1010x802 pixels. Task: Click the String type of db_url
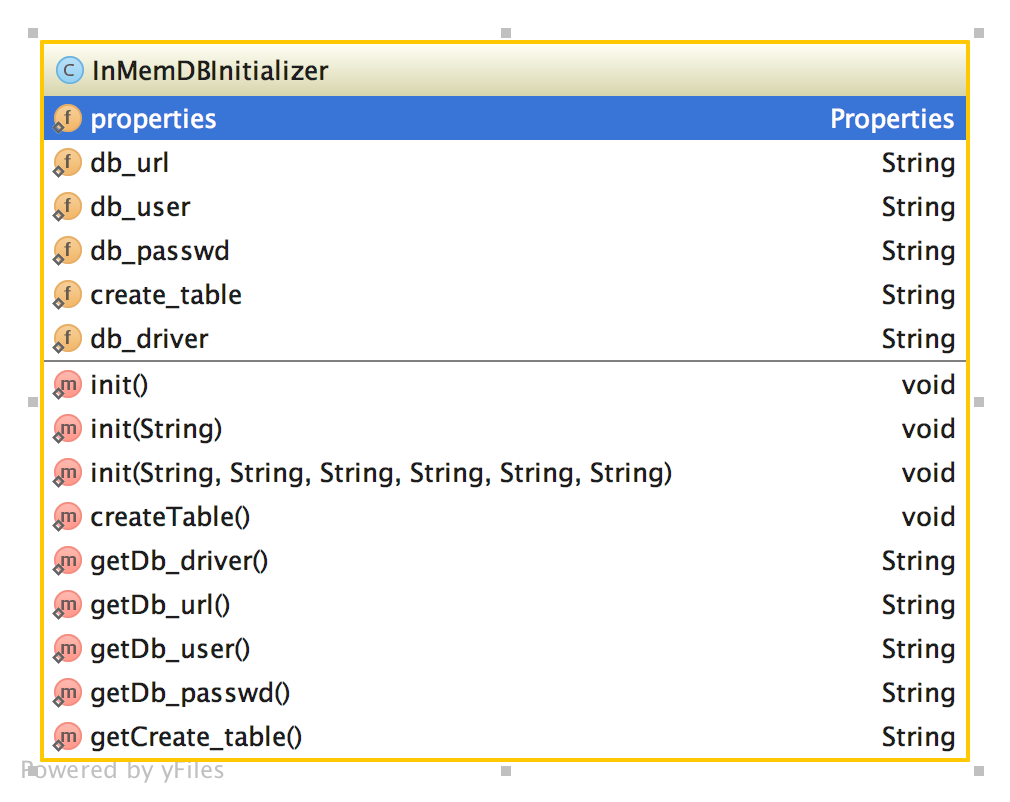pos(918,164)
